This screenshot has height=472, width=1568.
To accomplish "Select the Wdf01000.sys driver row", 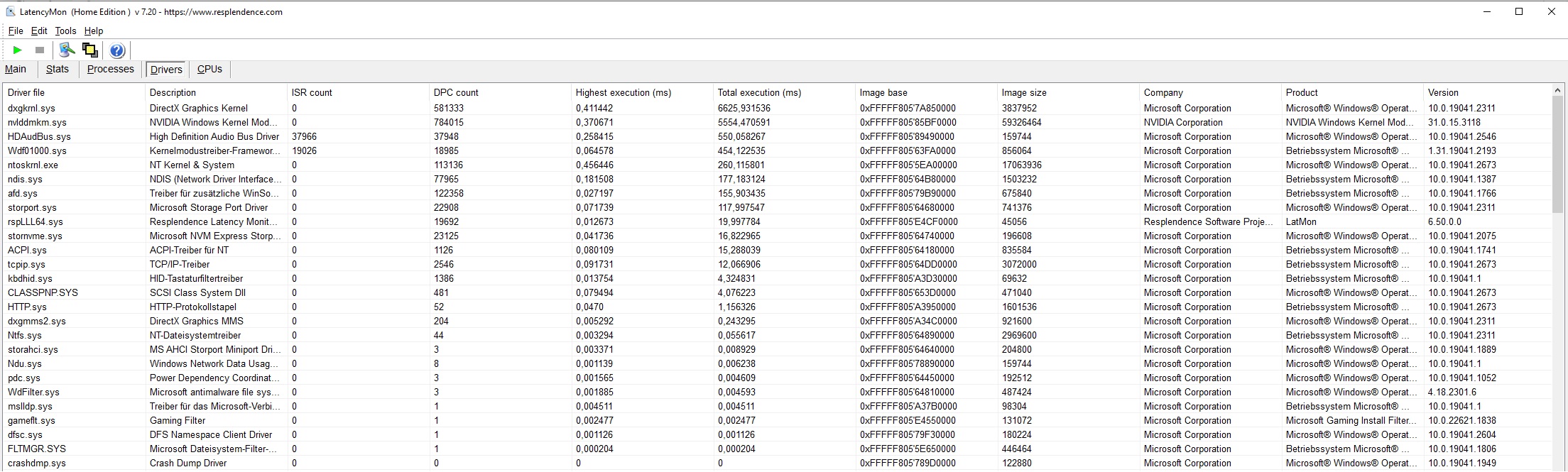I will coord(778,150).
